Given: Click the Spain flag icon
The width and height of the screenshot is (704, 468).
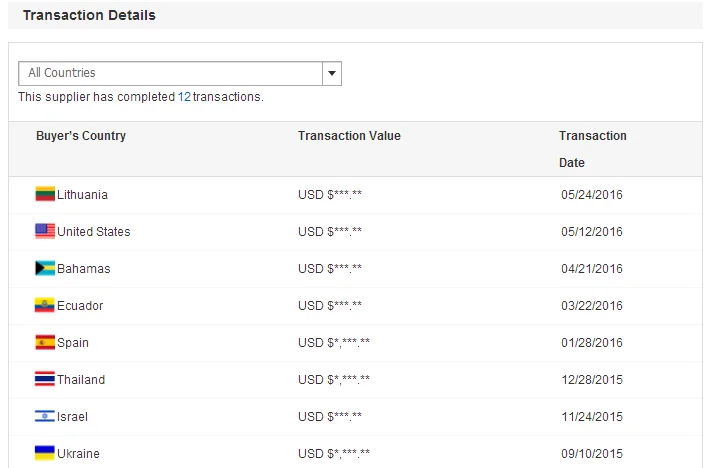Looking at the screenshot, I should [44, 342].
